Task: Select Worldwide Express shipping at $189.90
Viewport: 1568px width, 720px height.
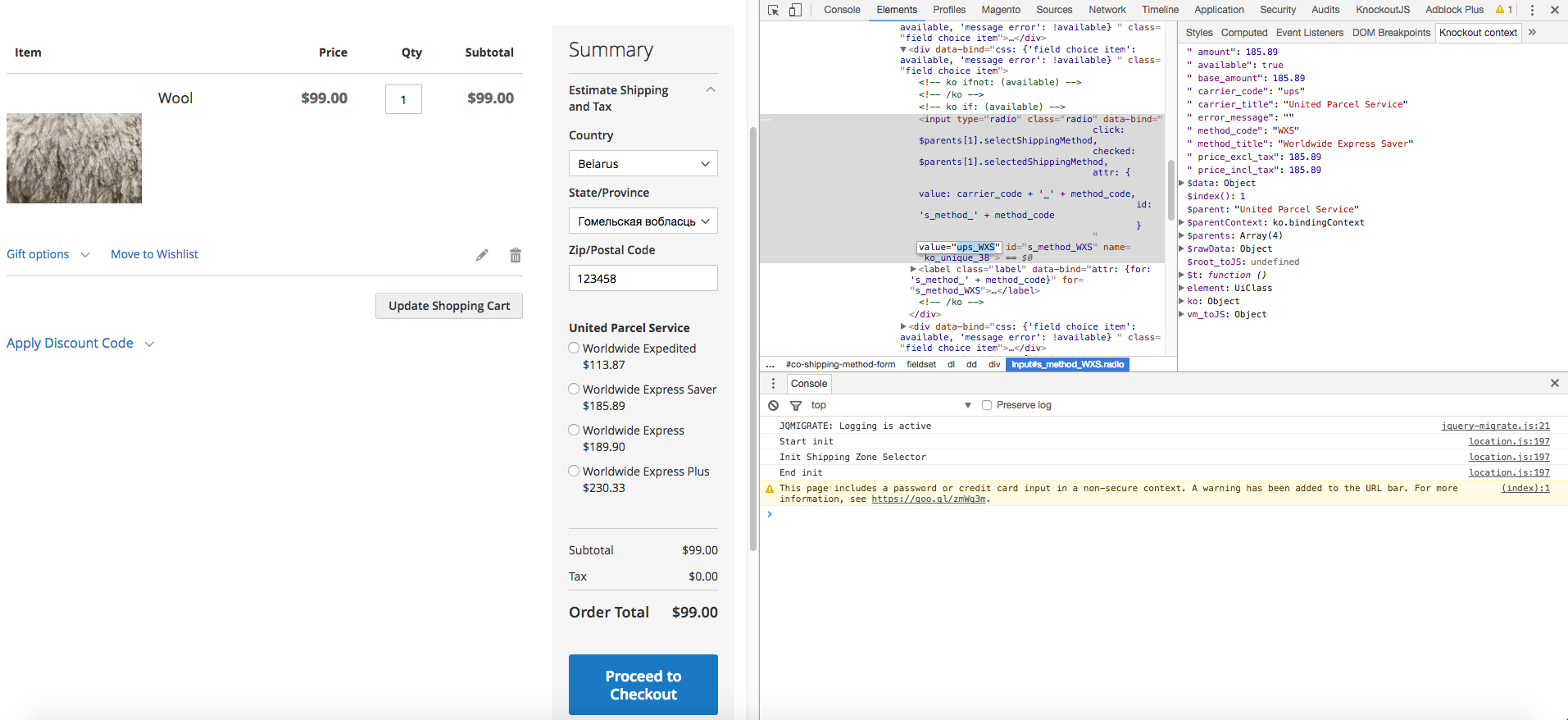Action: click(574, 430)
